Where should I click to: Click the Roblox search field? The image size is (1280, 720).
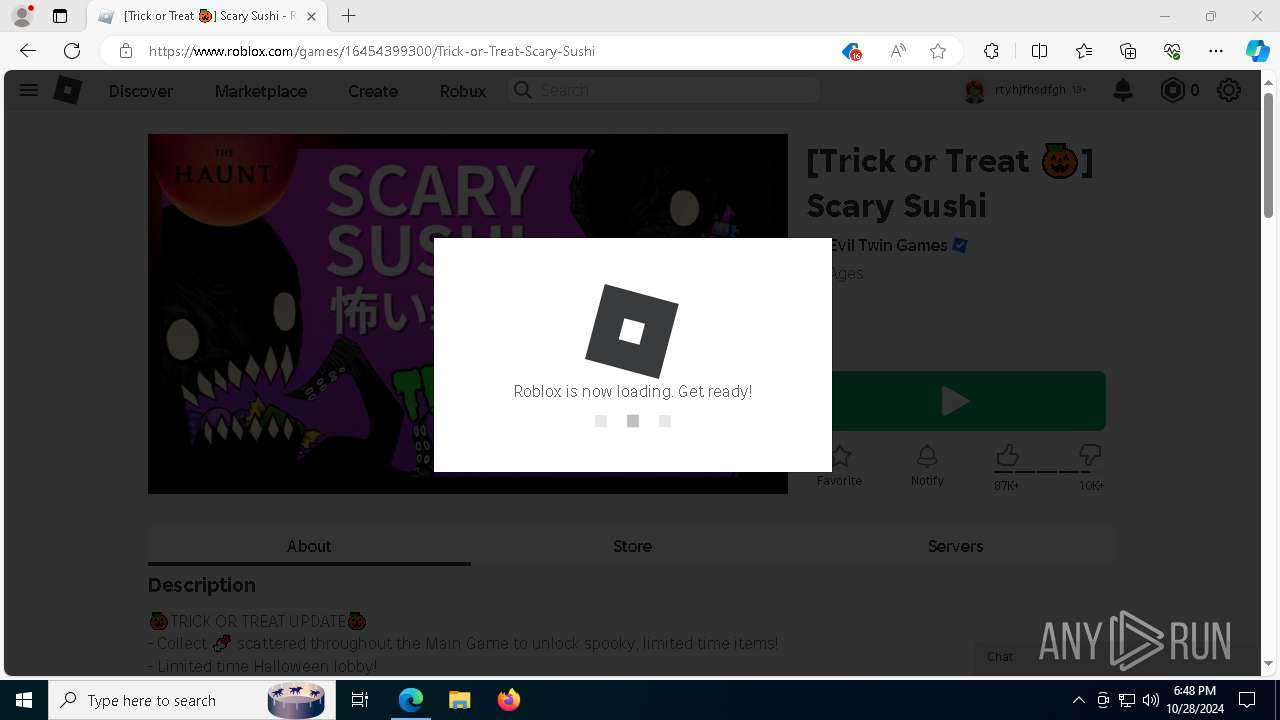coord(664,90)
